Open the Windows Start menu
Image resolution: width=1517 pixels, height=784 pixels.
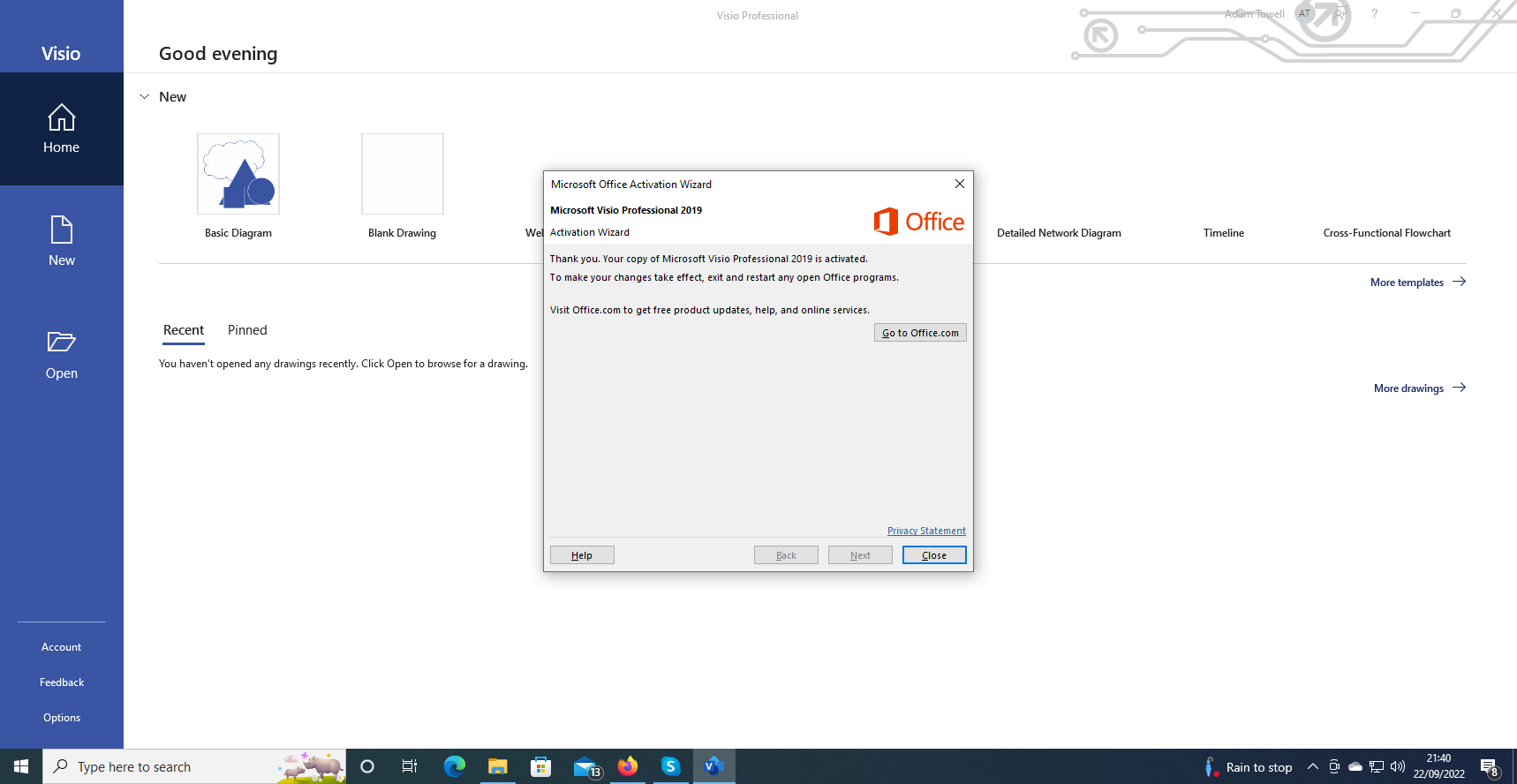pos(21,766)
